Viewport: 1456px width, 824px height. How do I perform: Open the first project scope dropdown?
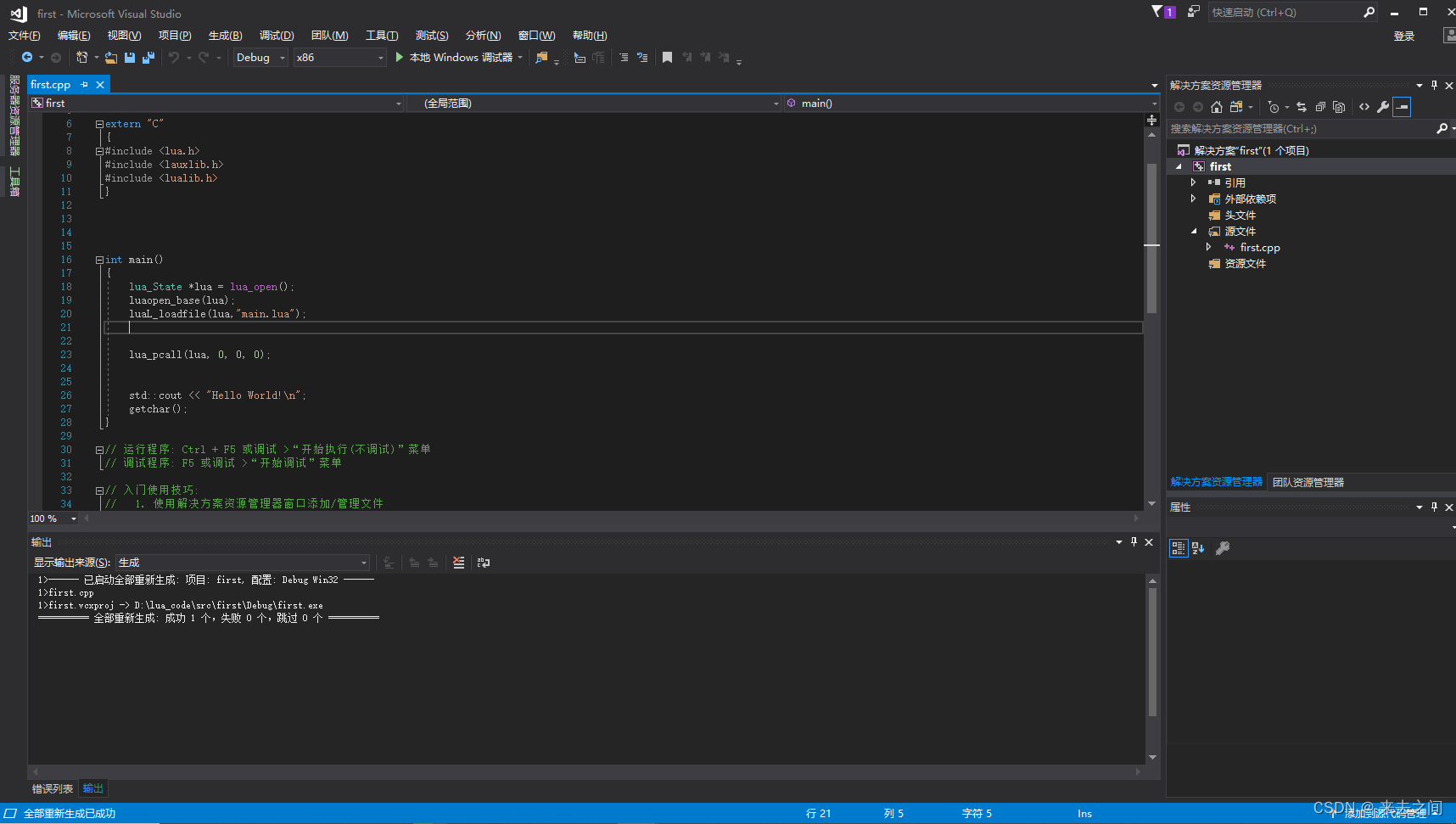(216, 104)
